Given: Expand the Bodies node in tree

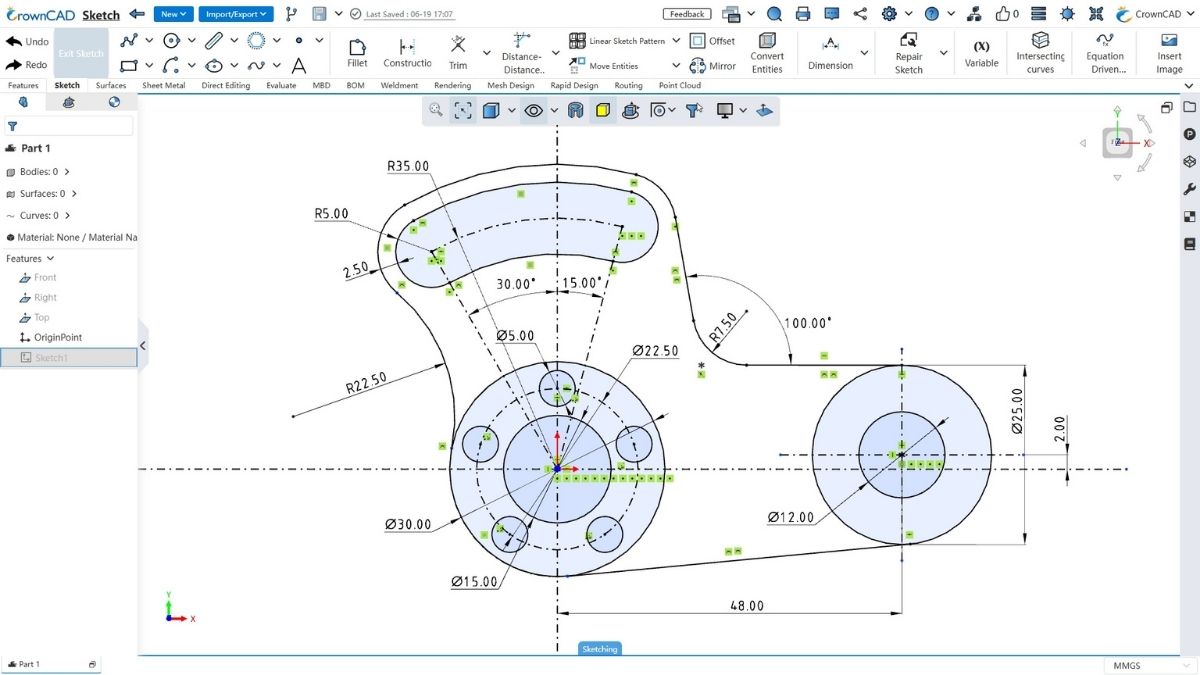Looking at the screenshot, I should [x=67, y=172].
